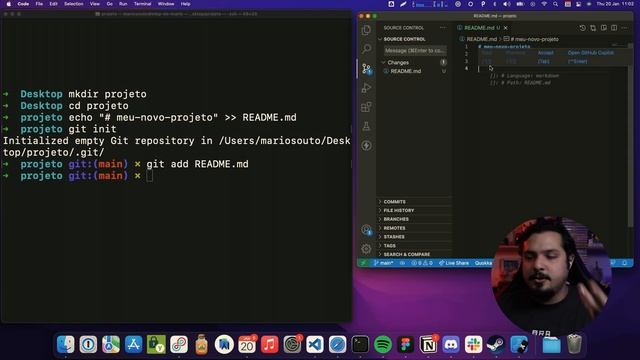Open Figma from the Dock
The image size is (640, 360).
click(x=405, y=344)
